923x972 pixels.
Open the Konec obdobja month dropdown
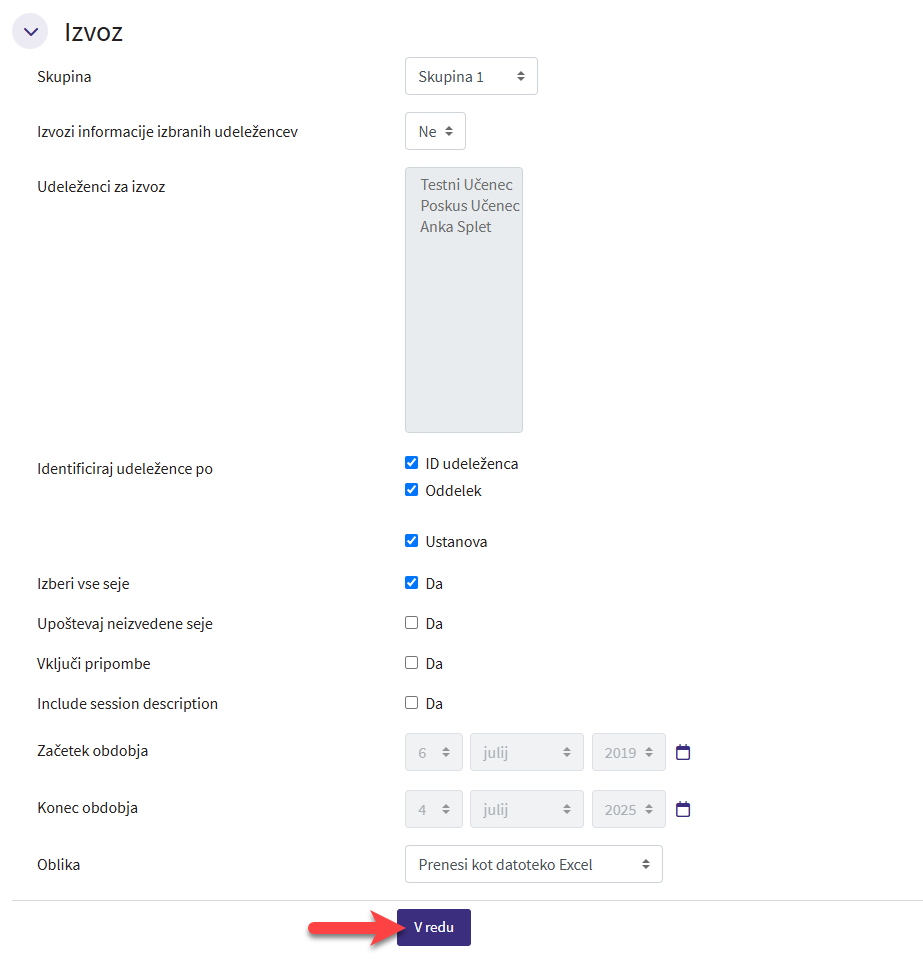tap(526, 810)
